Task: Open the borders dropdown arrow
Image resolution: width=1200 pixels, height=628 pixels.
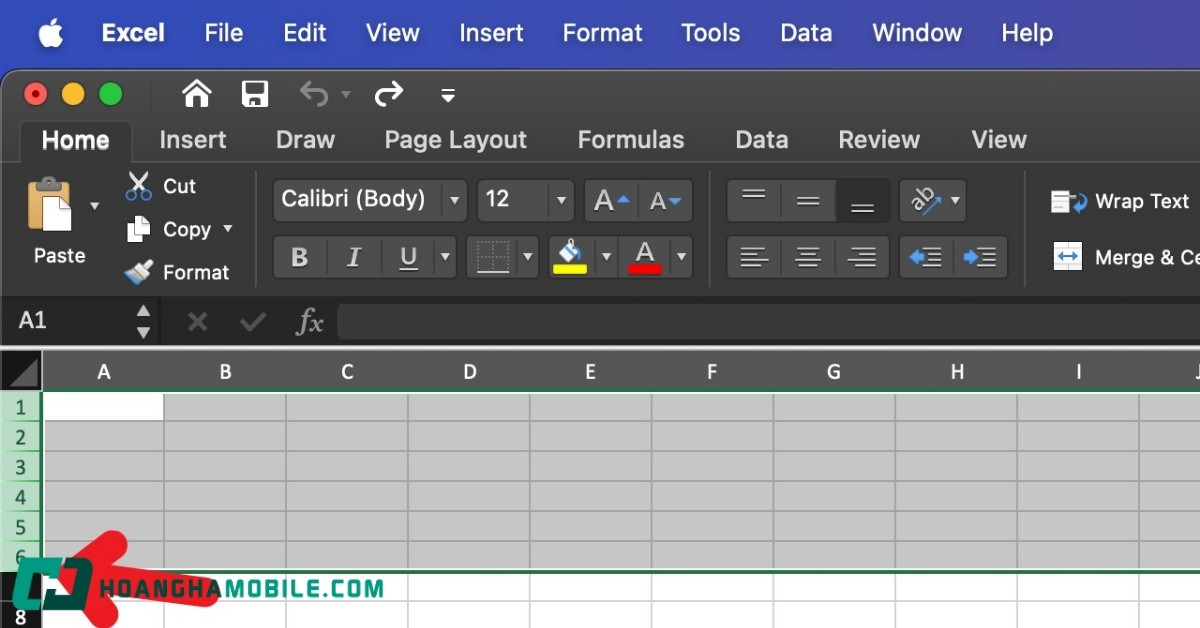Action: [x=527, y=258]
